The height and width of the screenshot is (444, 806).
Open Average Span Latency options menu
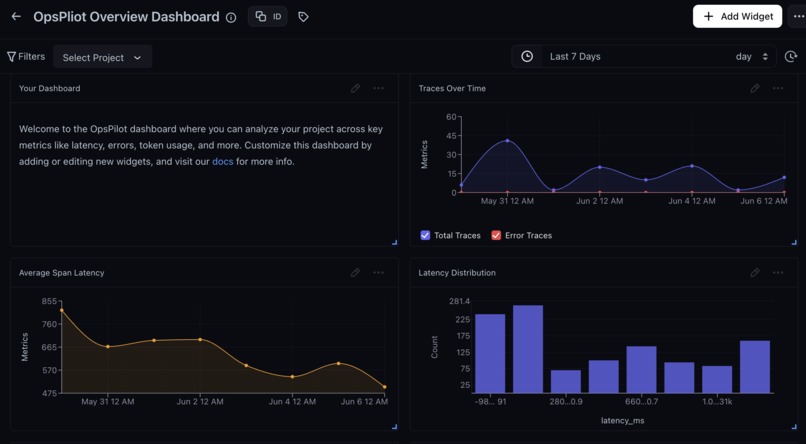pyautogui.click(x=379, y=273)
